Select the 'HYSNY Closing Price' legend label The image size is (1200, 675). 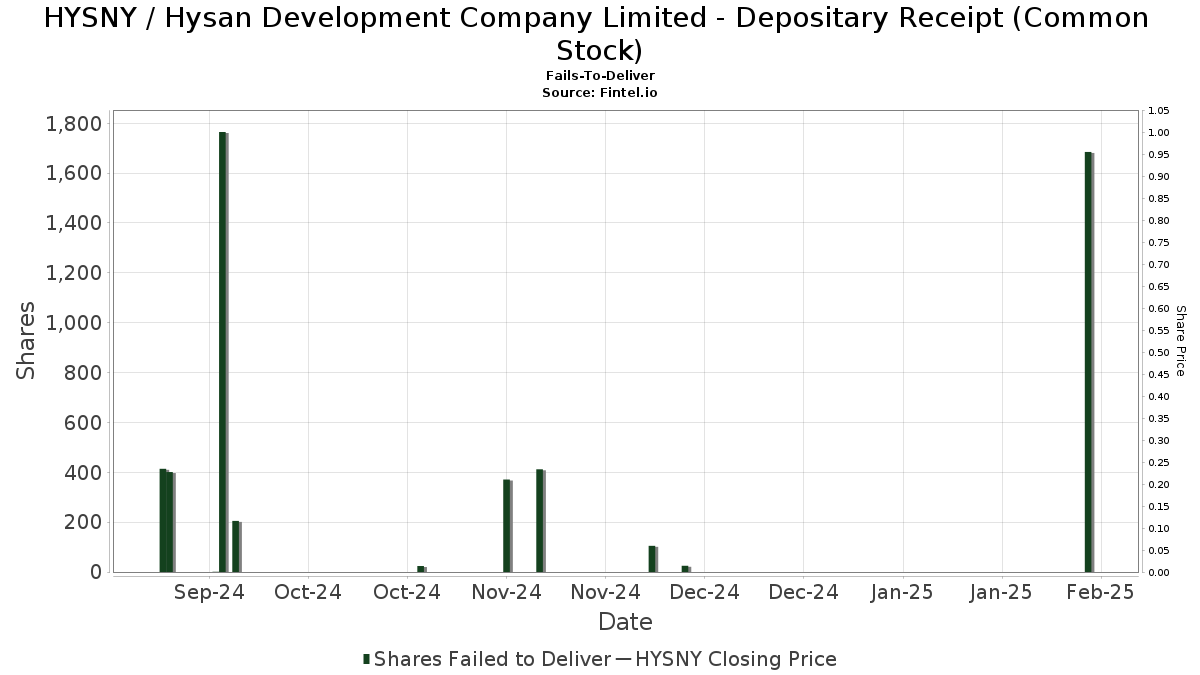click(736, 659)
